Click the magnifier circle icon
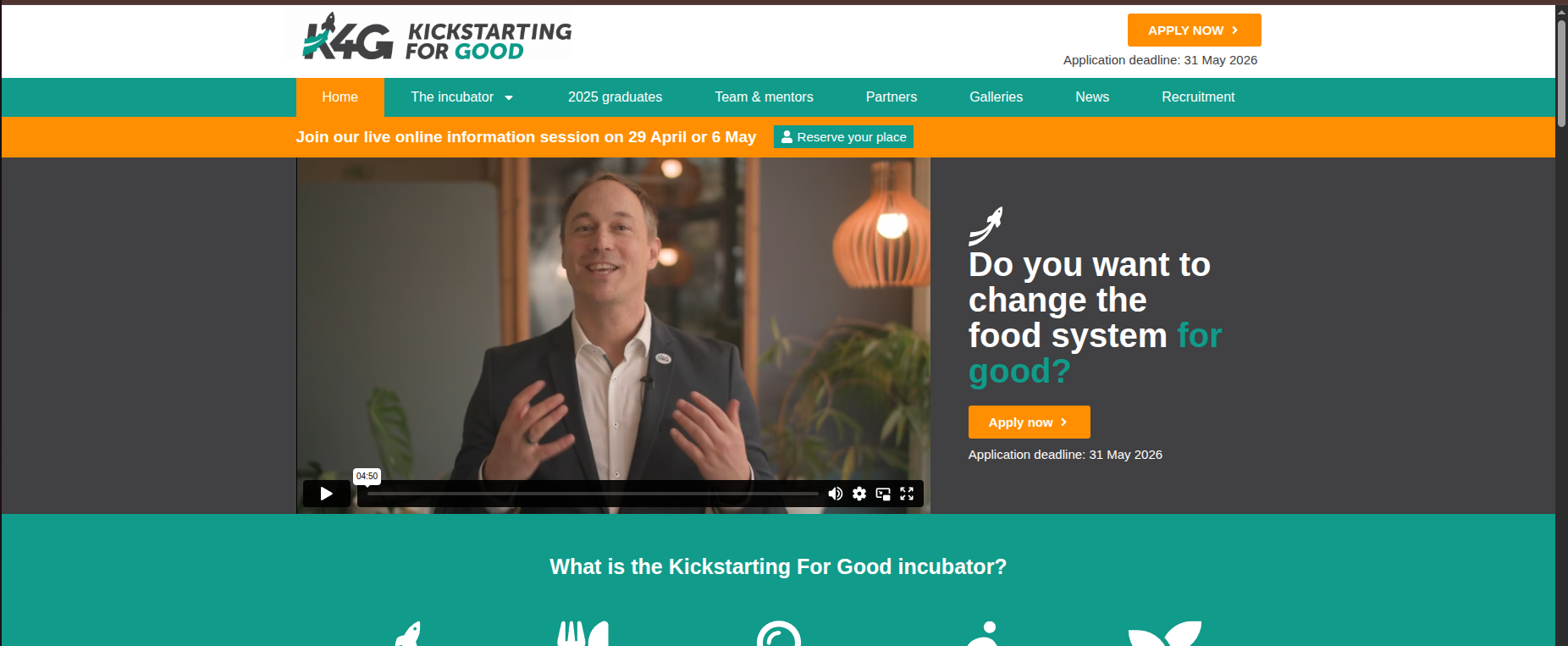Viewport: 1568px width, 646px height. (x=779, y=634)
